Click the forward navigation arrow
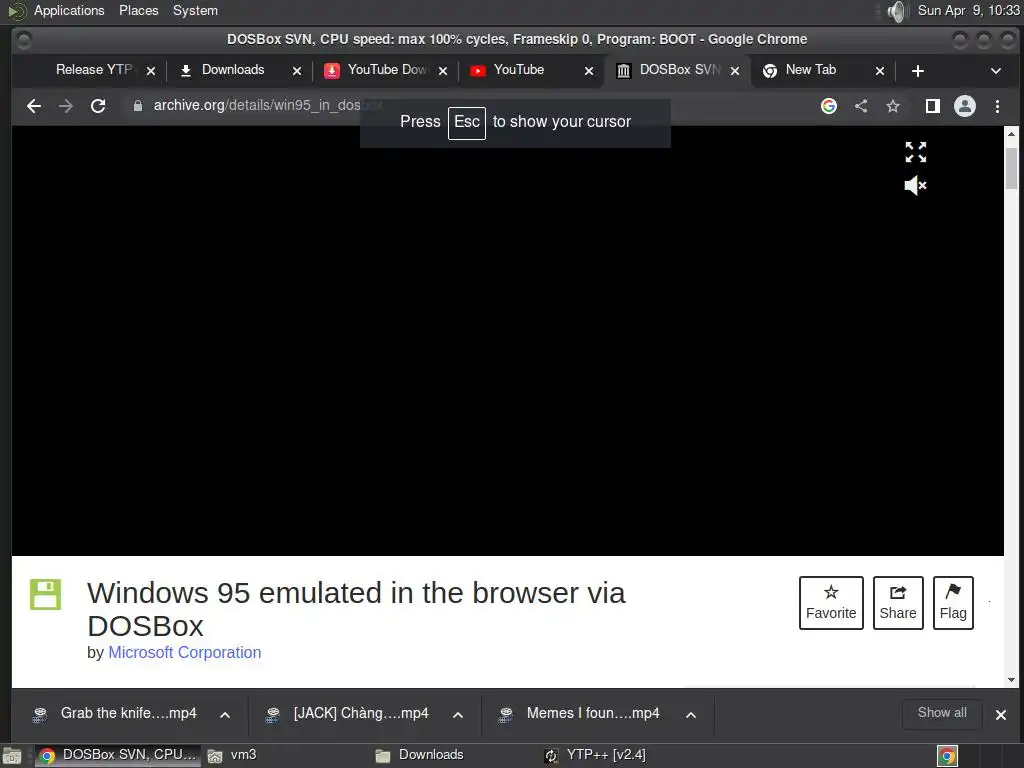The width and height of the screenshot is (1024, 768). 66,106
